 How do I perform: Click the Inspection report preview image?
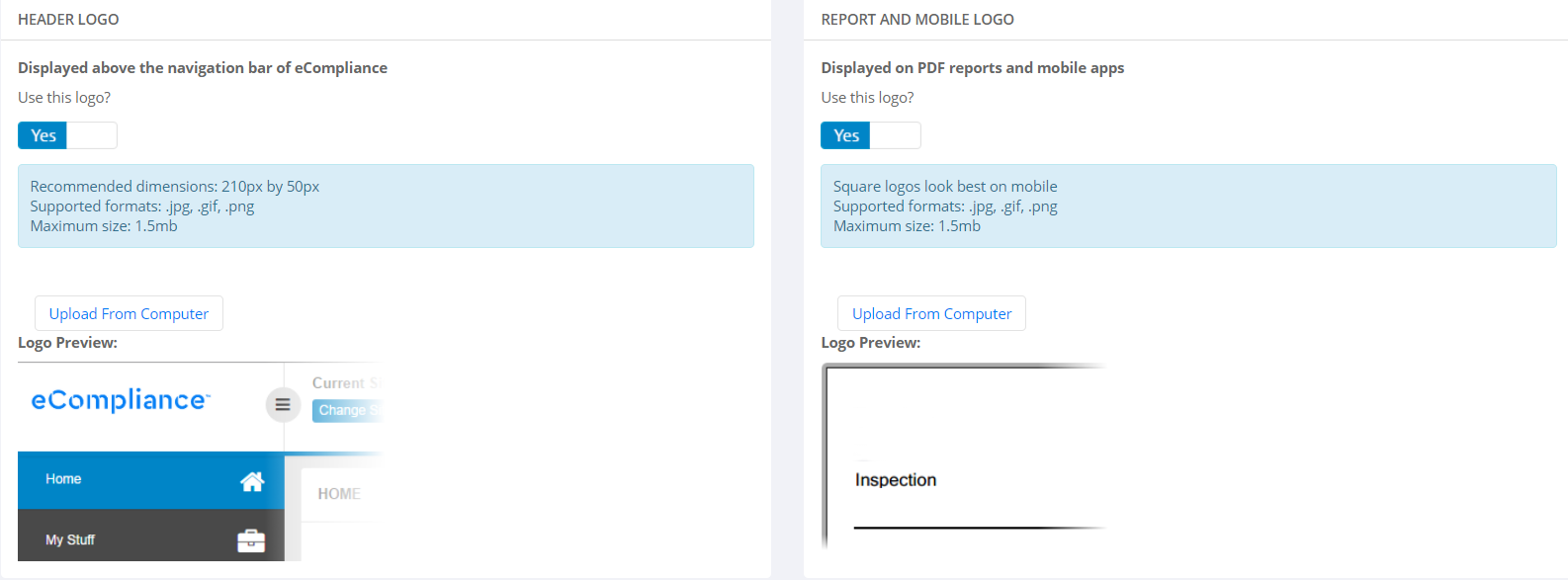click(x=964, y=456)
